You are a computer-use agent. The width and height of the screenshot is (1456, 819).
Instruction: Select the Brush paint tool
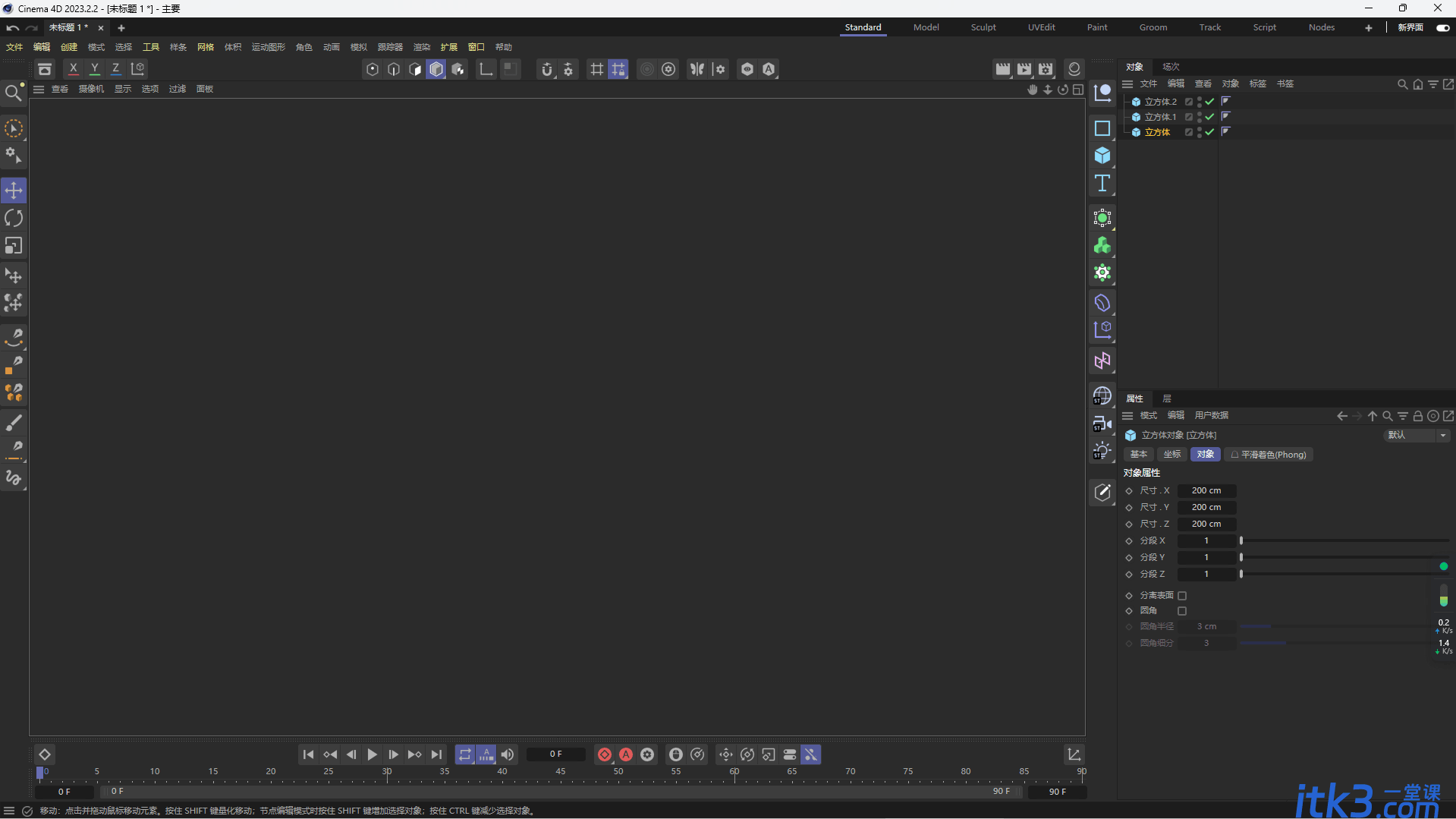(14, 422)
